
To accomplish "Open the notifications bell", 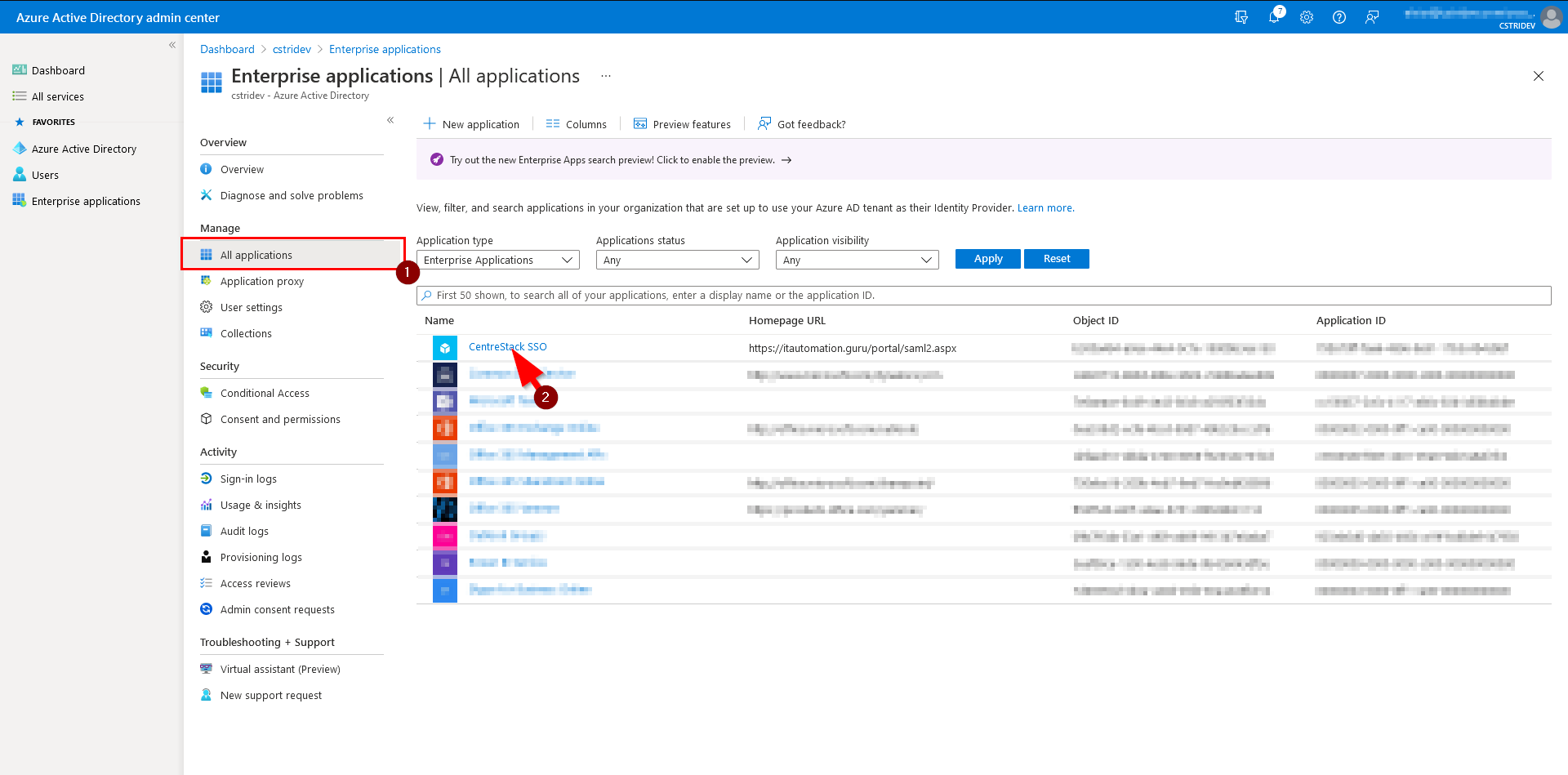I will pos(1274,17).
